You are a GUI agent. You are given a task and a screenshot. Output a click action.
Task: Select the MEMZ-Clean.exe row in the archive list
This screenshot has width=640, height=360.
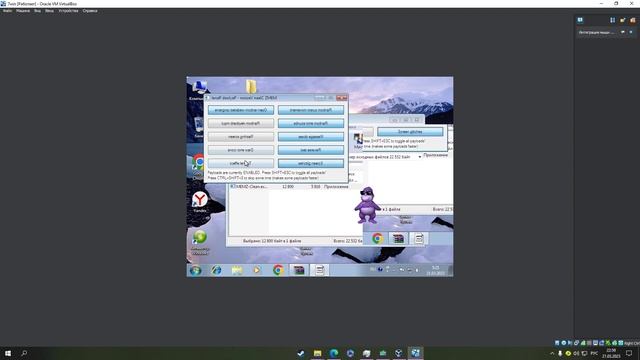click(x=289, y=187)
